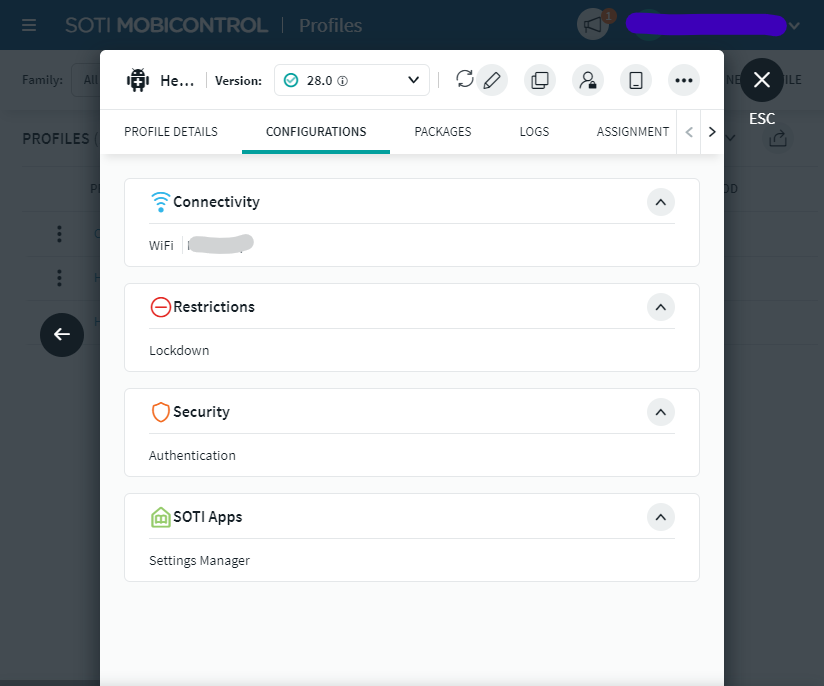The height and width of the screenshot is (686, 824).
Task: Open the three-dot more actions menu
Action: click(x=684, y=80)
